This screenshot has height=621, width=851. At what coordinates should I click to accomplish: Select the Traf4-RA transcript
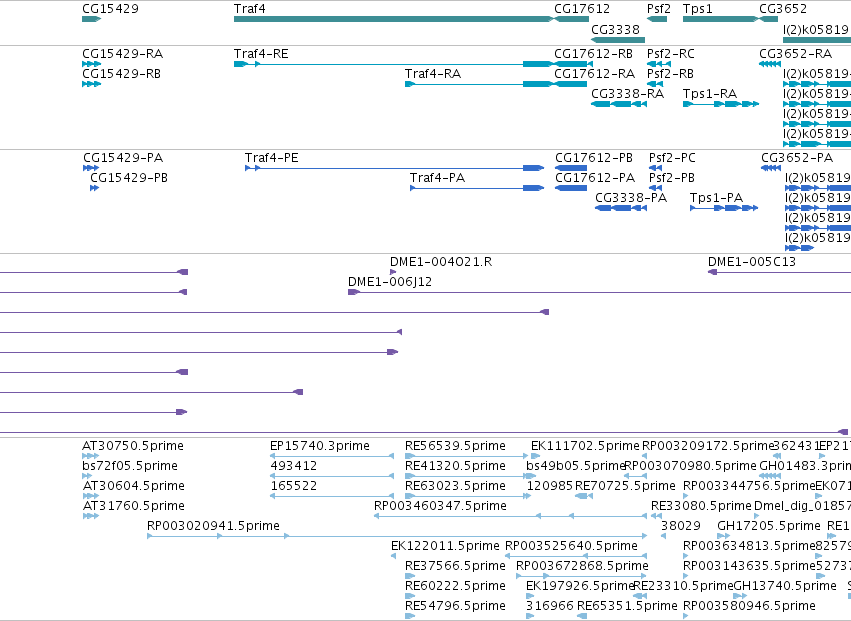tap(479, 84)
